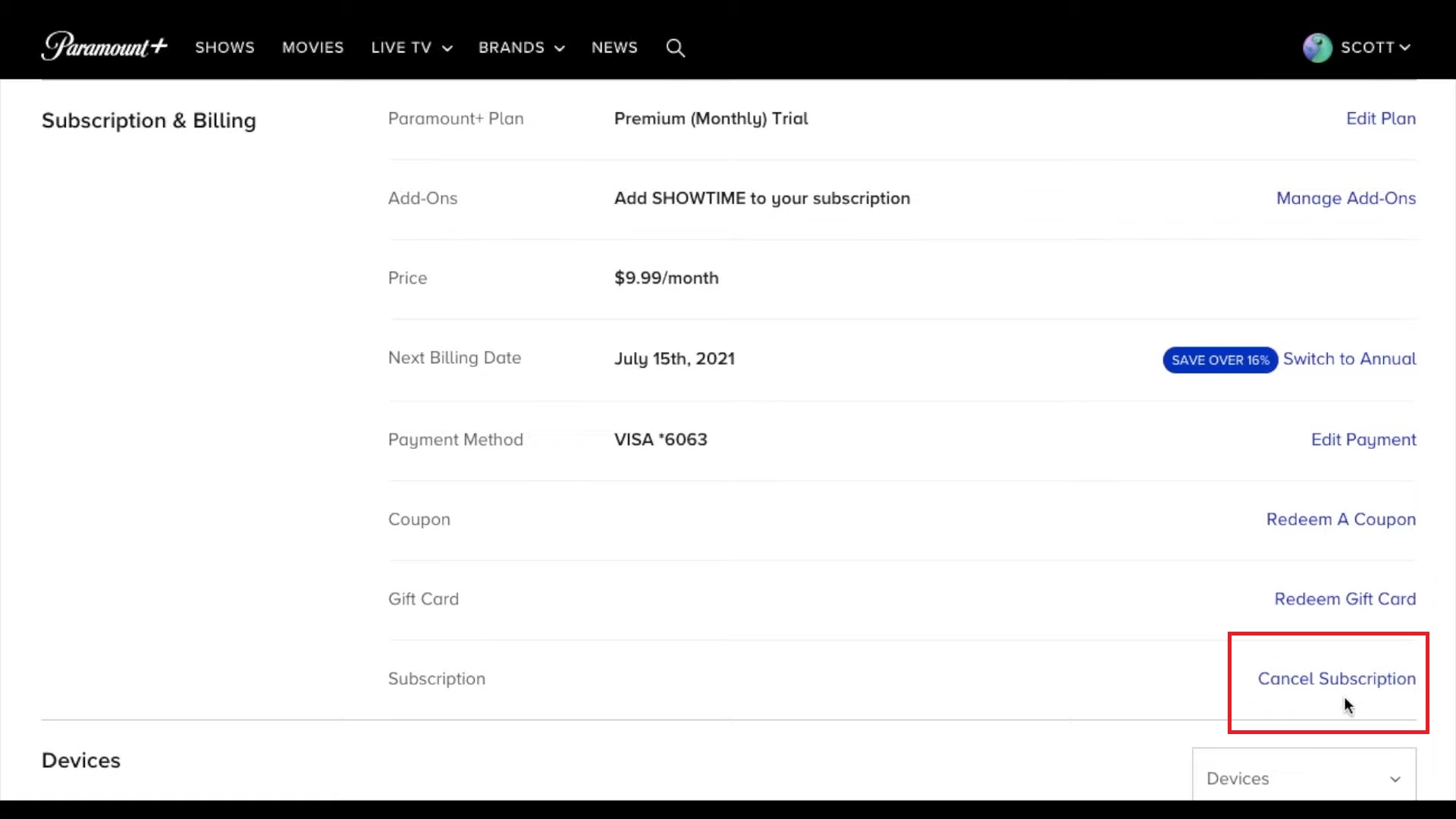The width and height of the screenshot is (1456, 819).
Task: Click Cancel Subscription
Action: (1337, 679)
